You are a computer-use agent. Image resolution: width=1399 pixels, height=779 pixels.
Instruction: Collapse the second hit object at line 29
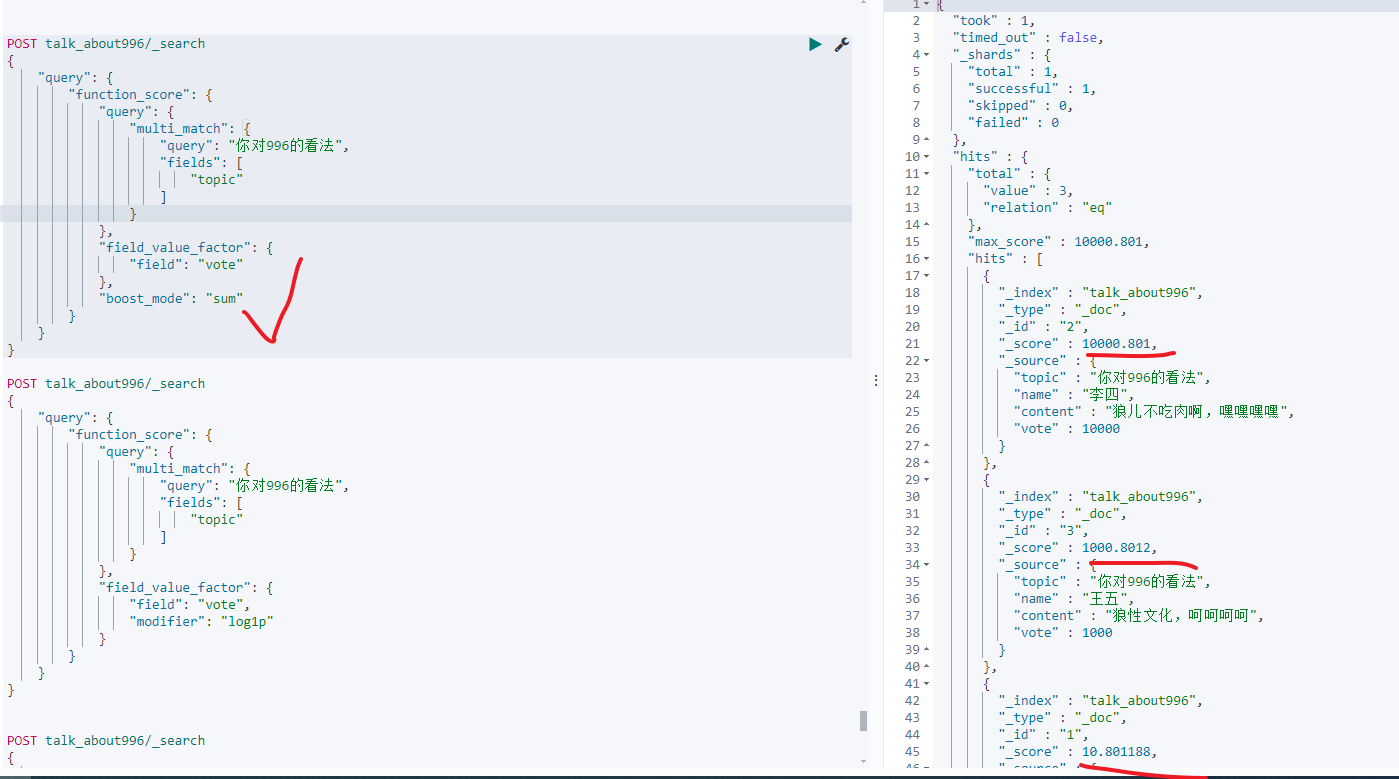pyautogui.click(x=926, y=479)
